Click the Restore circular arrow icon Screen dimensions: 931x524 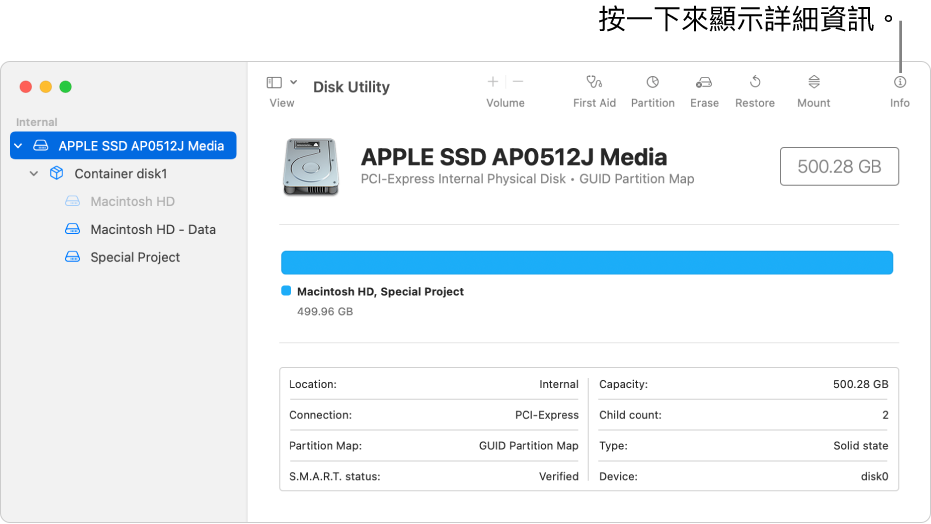coord(755,81)
